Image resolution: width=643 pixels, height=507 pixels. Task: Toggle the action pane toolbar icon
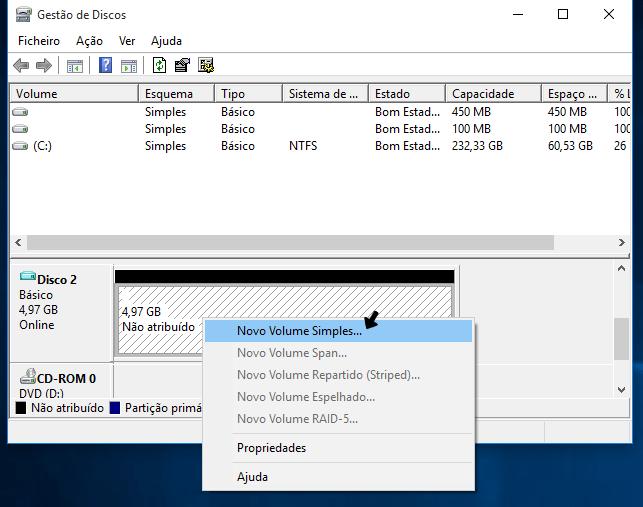coord(129,66)
